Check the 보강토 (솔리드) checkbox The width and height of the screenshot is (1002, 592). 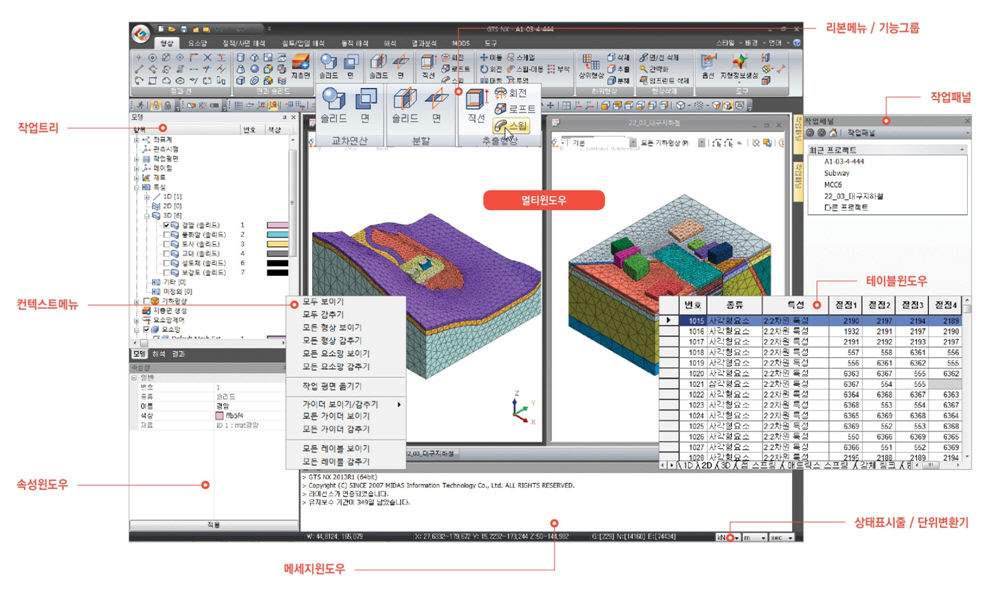pyautogui.click(x=167, y=273)
